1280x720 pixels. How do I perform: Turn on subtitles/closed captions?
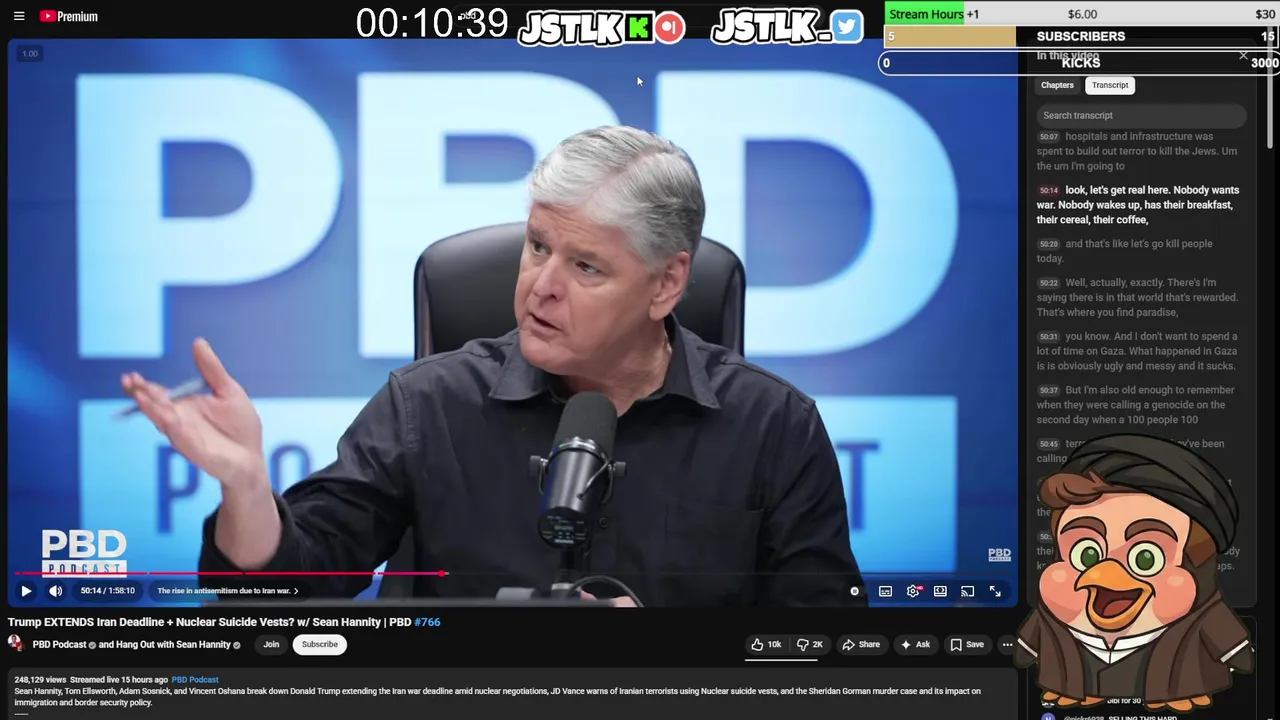[x=885, y=591]
